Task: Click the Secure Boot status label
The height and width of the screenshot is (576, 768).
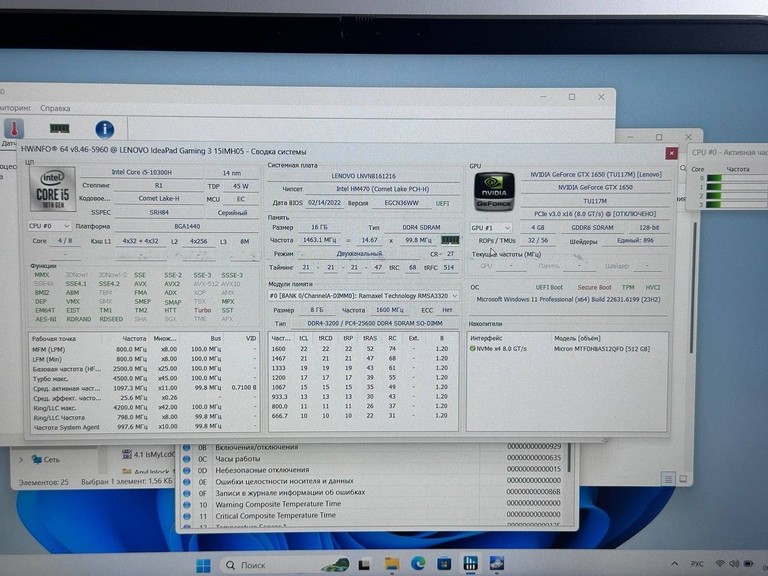Action: pos(594,288)
